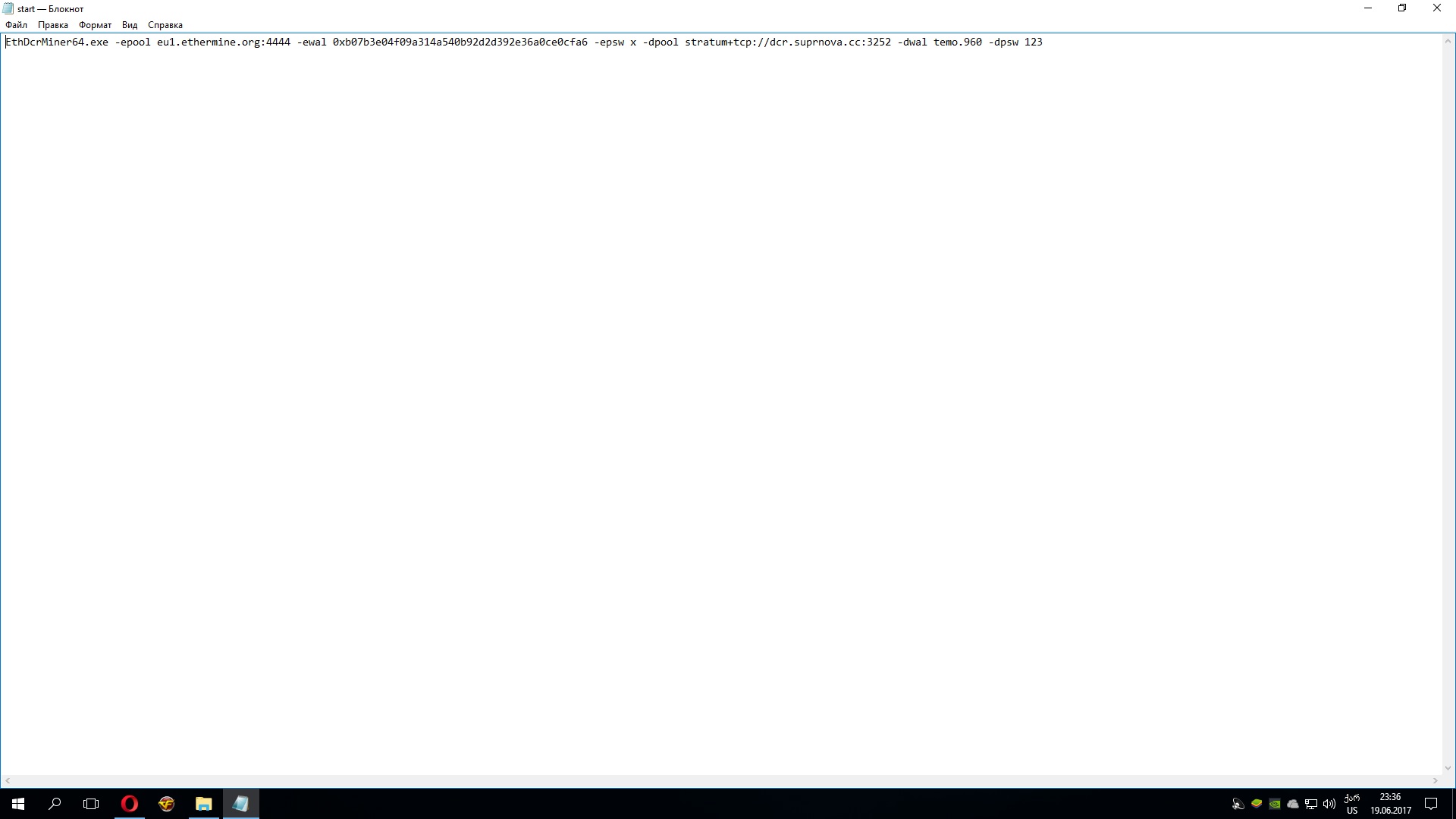1456x819 pixels.
Task: Open the Правка menu
Action: (x=52, y=25)
